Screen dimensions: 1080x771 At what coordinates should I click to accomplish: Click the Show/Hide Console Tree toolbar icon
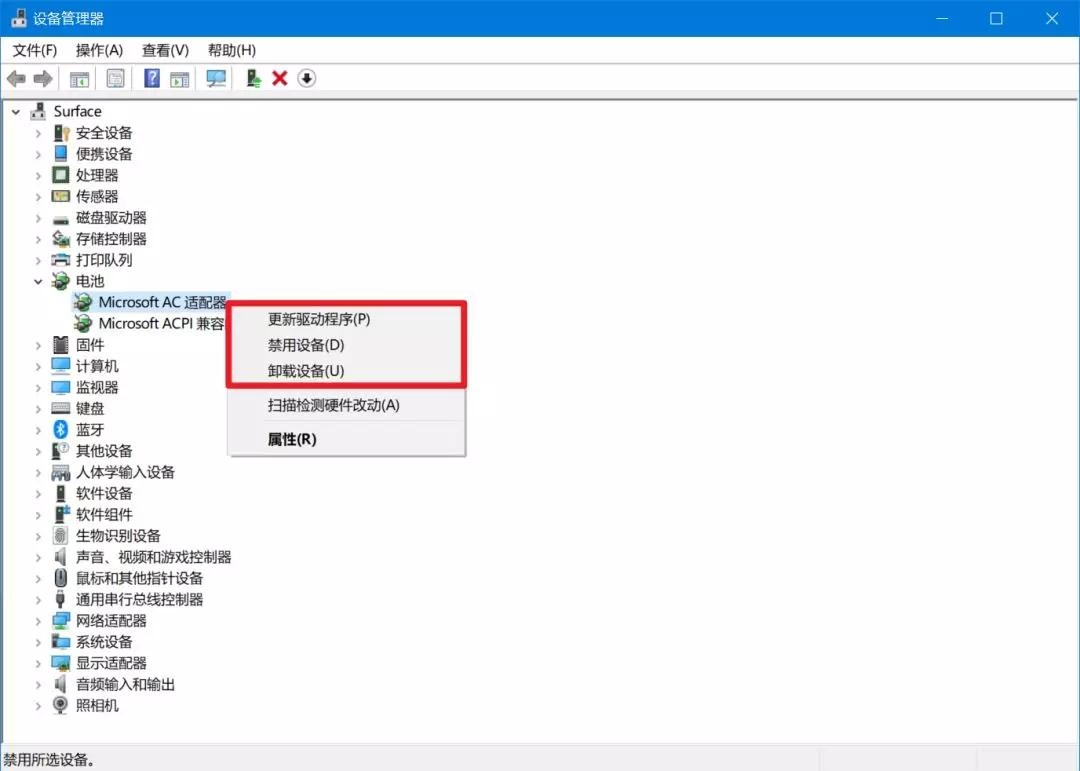coord(78,78)
